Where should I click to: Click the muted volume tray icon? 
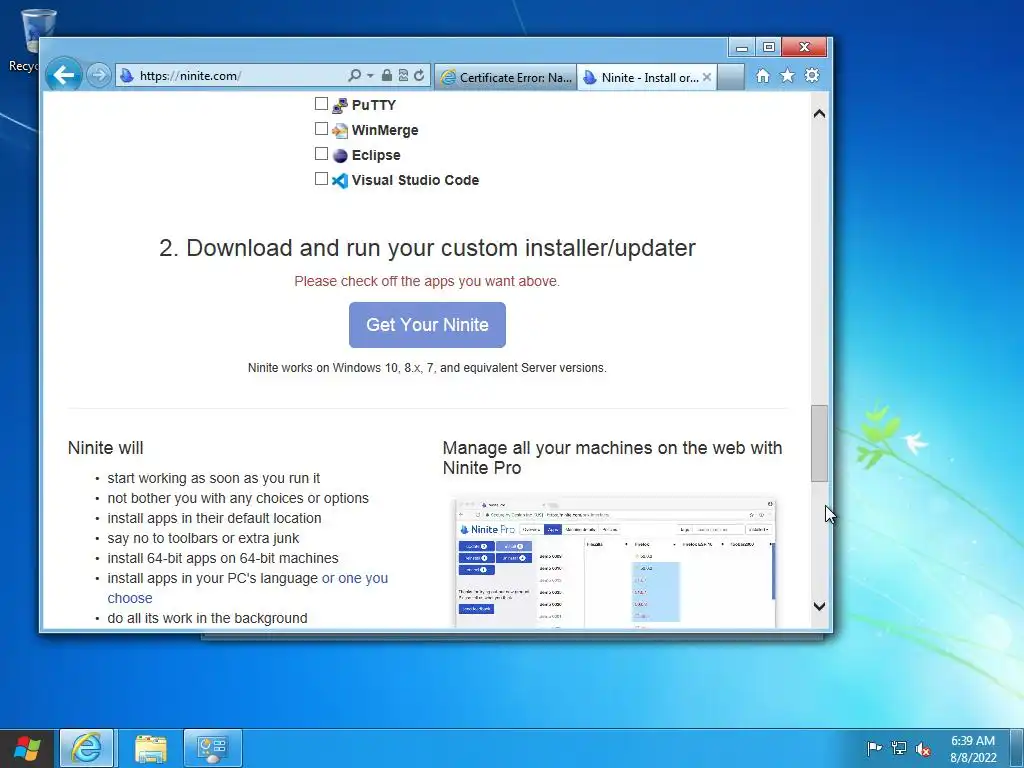coord(923,749)
